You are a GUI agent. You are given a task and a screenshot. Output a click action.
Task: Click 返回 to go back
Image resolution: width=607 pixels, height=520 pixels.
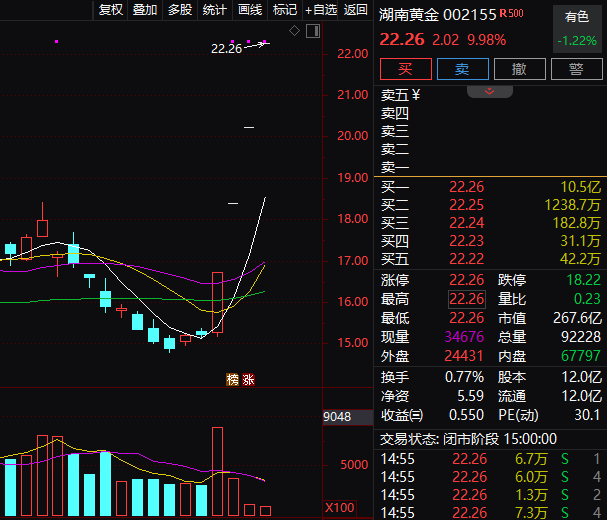point(356,10)
